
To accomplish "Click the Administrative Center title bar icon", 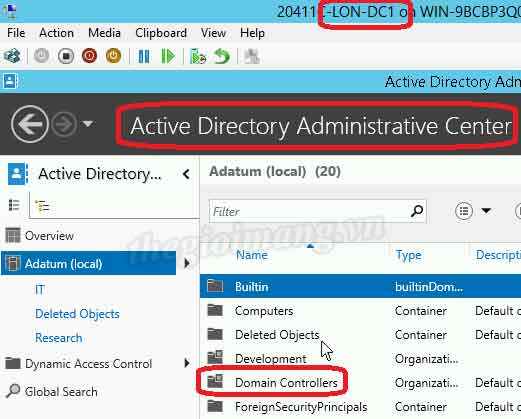I will (x=11, y=81).
